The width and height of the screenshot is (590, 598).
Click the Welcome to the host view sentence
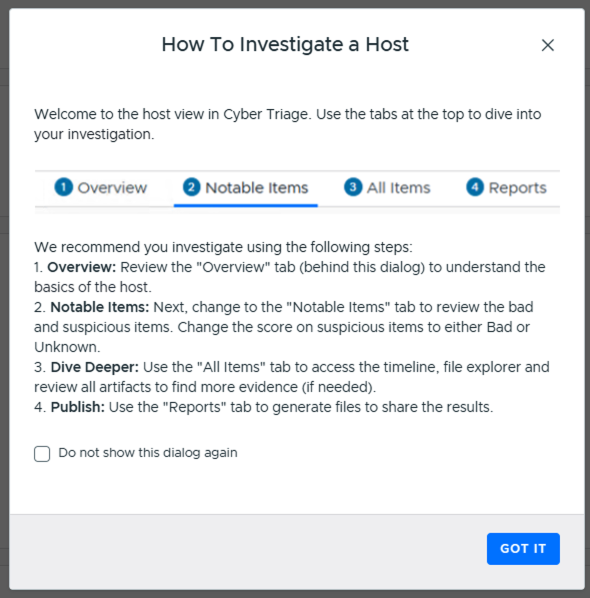point(288,124)
